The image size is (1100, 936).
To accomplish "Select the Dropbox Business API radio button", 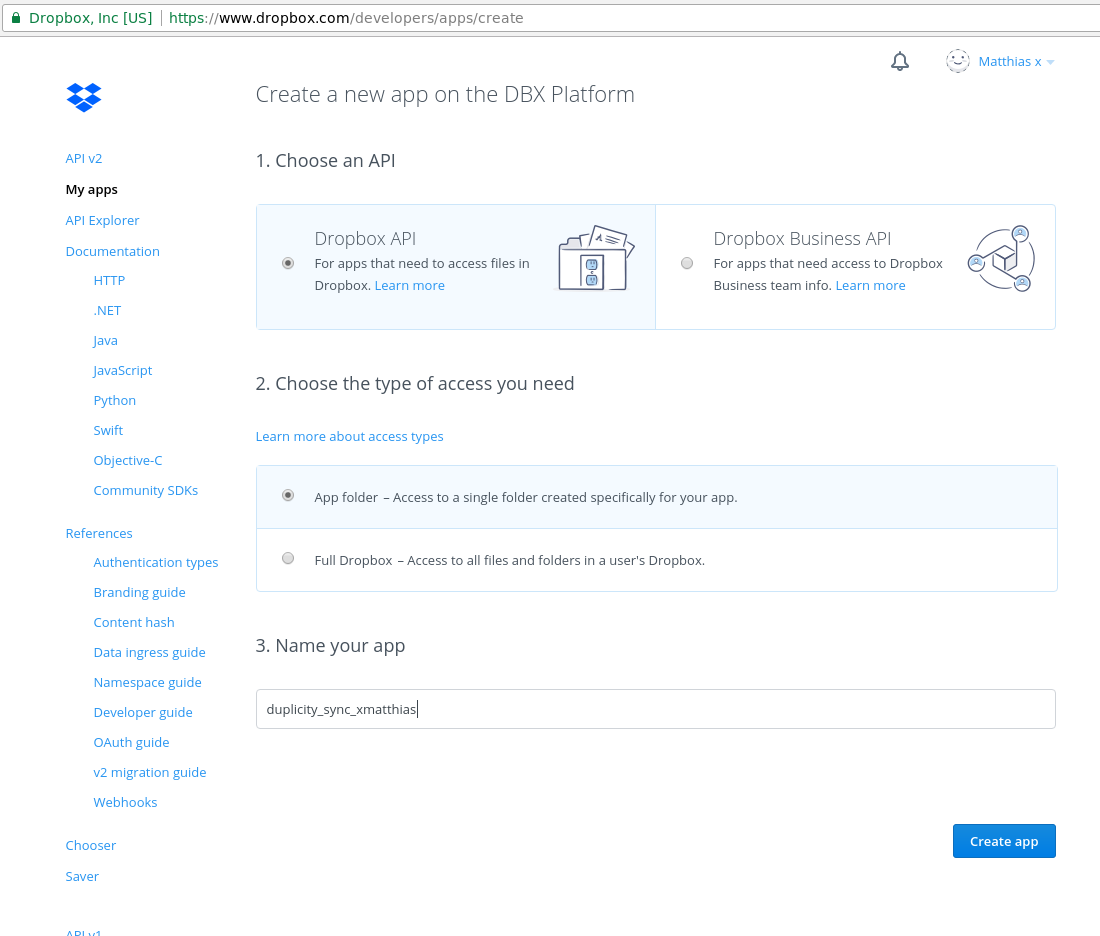I will 687,263.
